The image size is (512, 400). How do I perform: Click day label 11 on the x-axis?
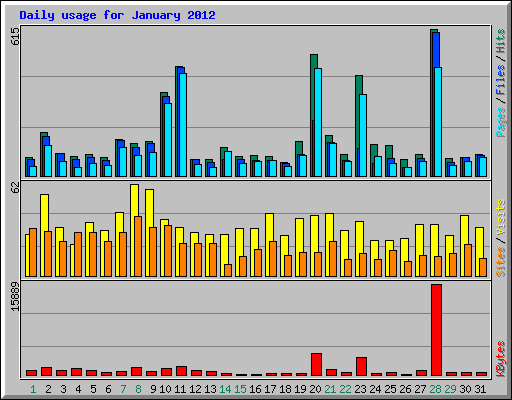(180, 389)
